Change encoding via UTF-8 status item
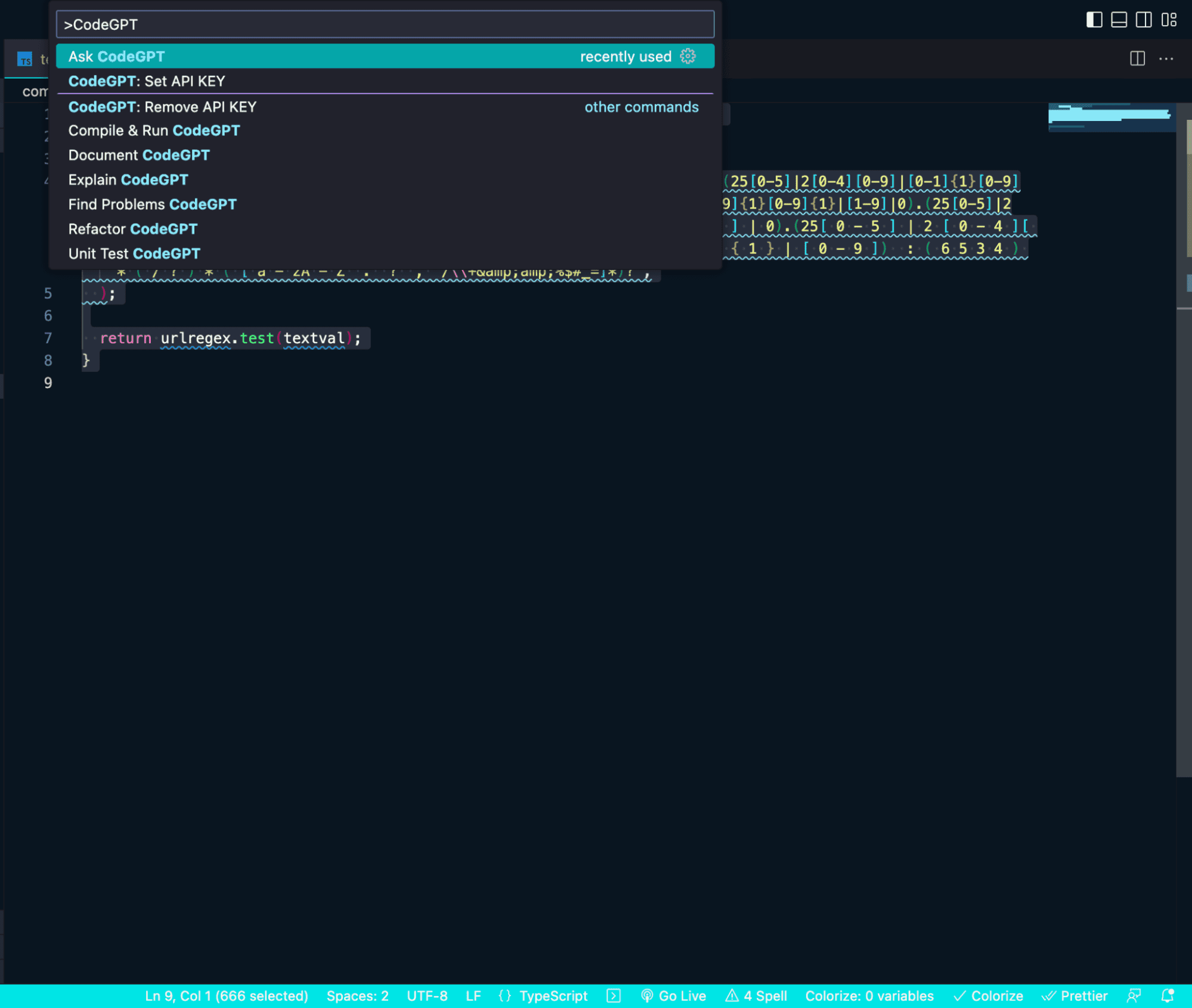This screenshot has height=1008, width=1192. click(x=427, y=996)
